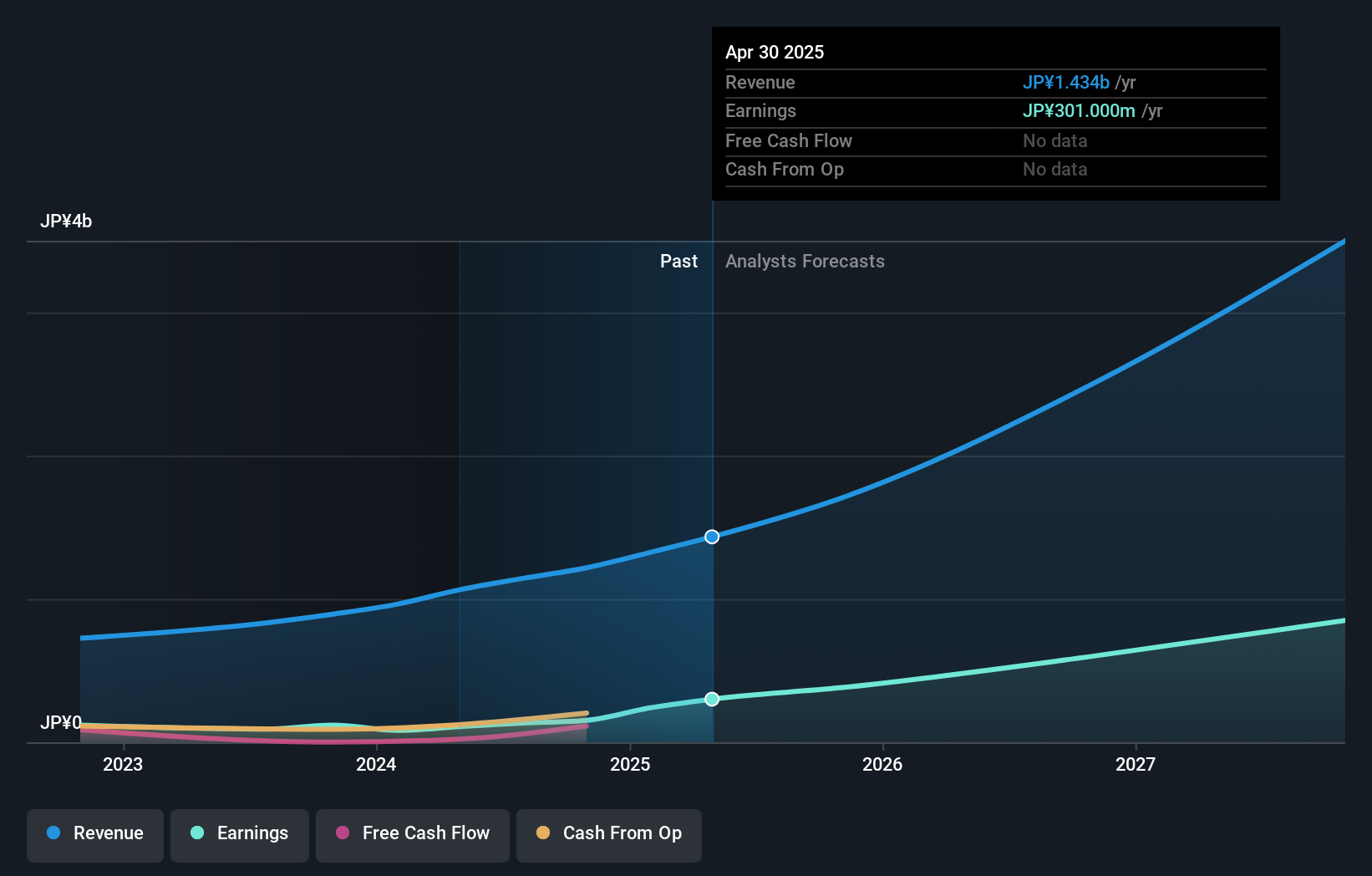Click the No data value for Cash From Op
The height and width of the screenshot is (876, 1372).
(1055, 170)
